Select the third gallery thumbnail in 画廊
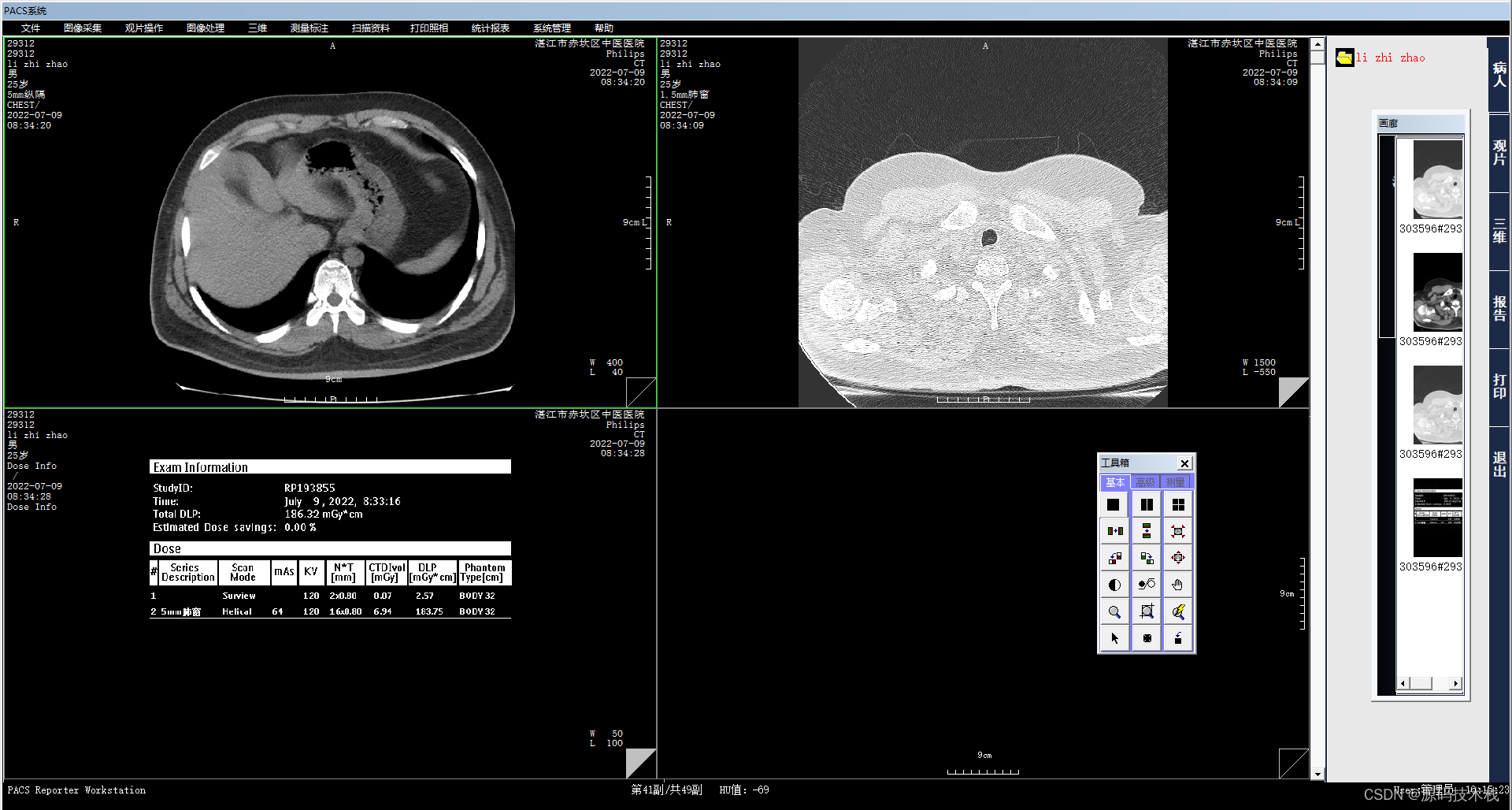 click(x=1438, y=405)
